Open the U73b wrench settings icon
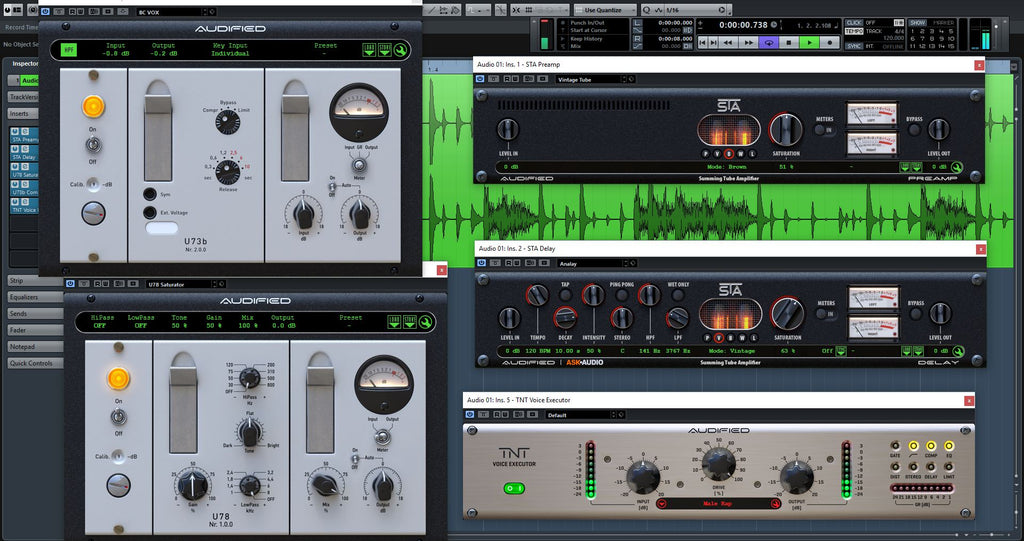Image resolution: width=1024 pixels, height=541 pixels. tap(400, 49)
